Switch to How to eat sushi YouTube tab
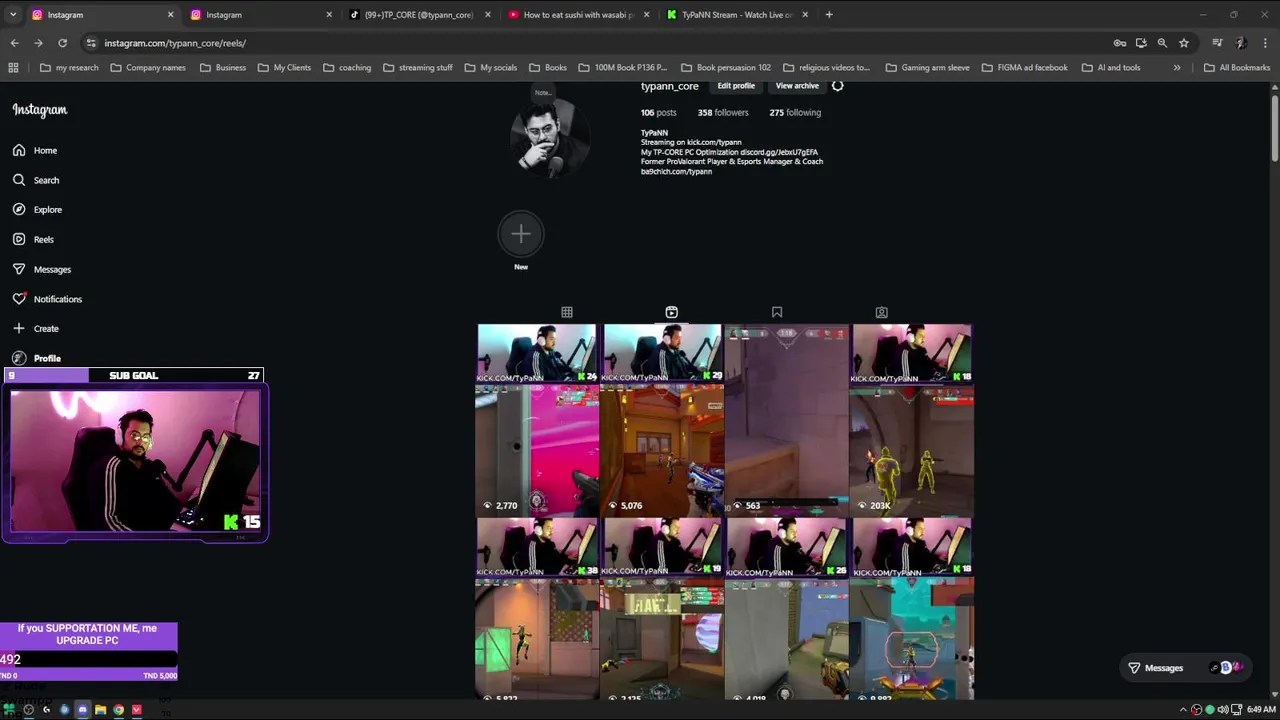The width and height of the screenshot is (1280, 720). pyautogui.click(x=578, y=15)
